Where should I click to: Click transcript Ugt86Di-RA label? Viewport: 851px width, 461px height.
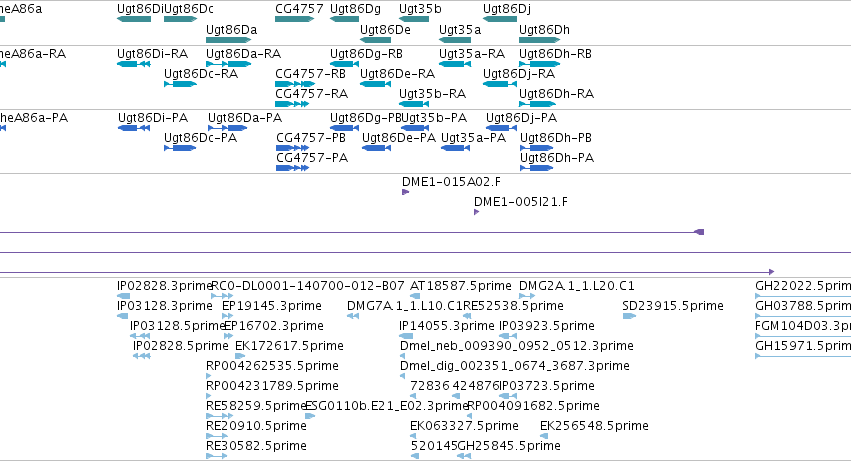[x=153, y=53]
